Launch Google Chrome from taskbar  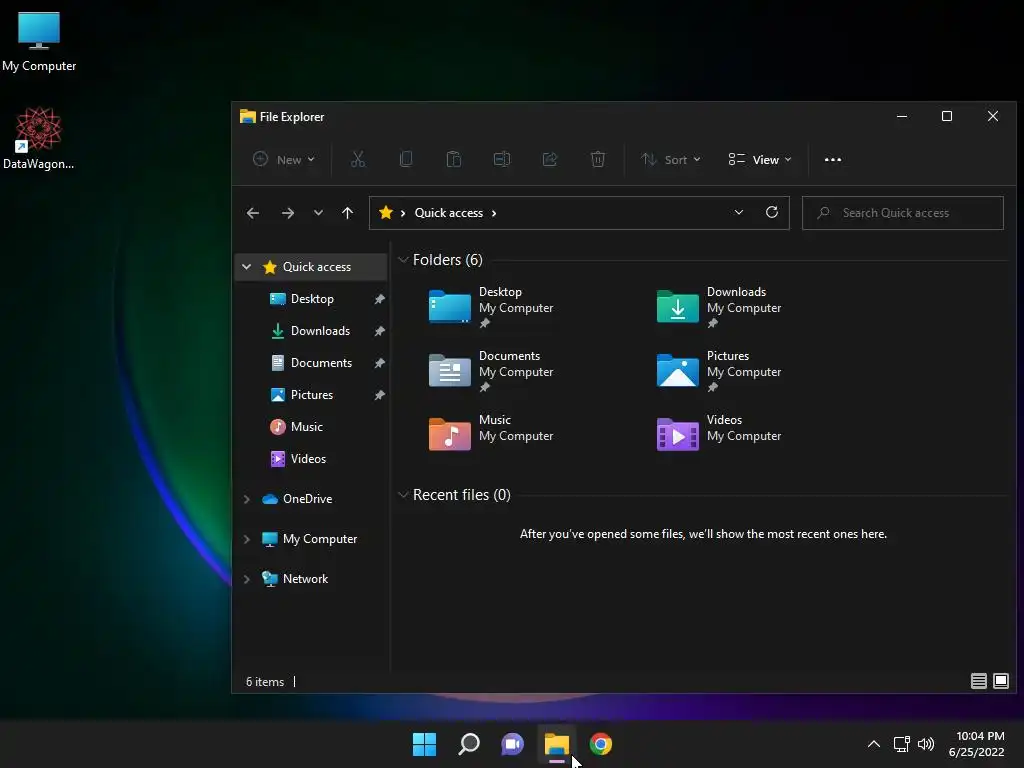click(x=601, y=744)
